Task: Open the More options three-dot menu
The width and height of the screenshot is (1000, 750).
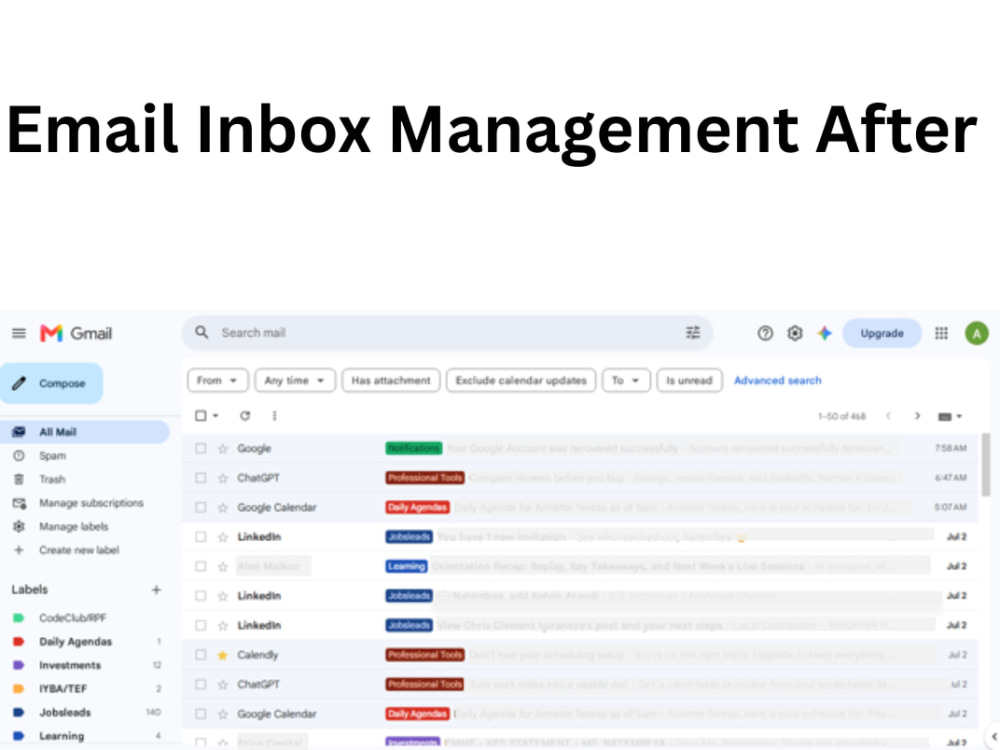Action: (274, 416)
